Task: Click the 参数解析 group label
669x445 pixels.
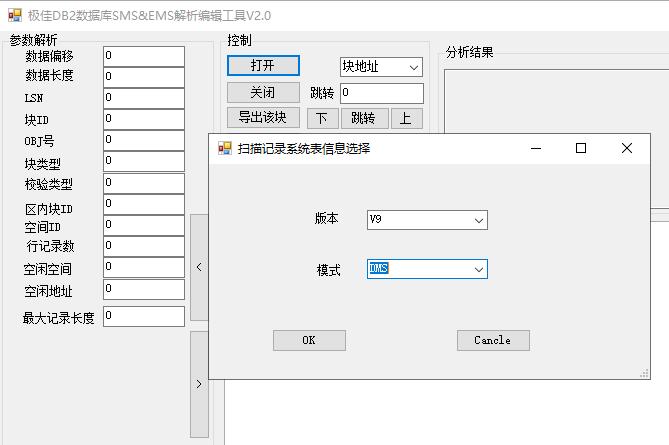Action: [33, 40]
